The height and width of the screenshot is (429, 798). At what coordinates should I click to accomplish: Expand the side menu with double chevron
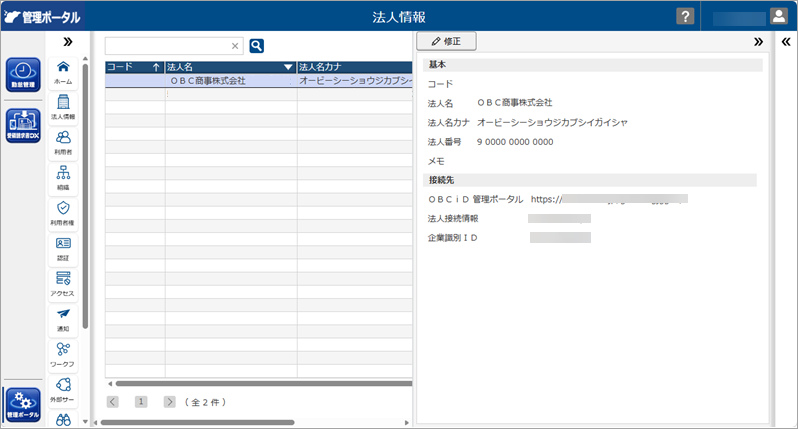68,42
